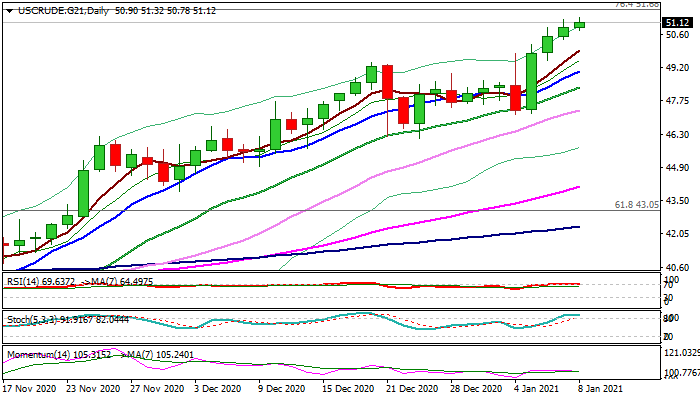Image resolution: width=700 pixels, height=400 pixels.
Task: Select the 23 Nov 2020 date label
Action: [94, 388]
